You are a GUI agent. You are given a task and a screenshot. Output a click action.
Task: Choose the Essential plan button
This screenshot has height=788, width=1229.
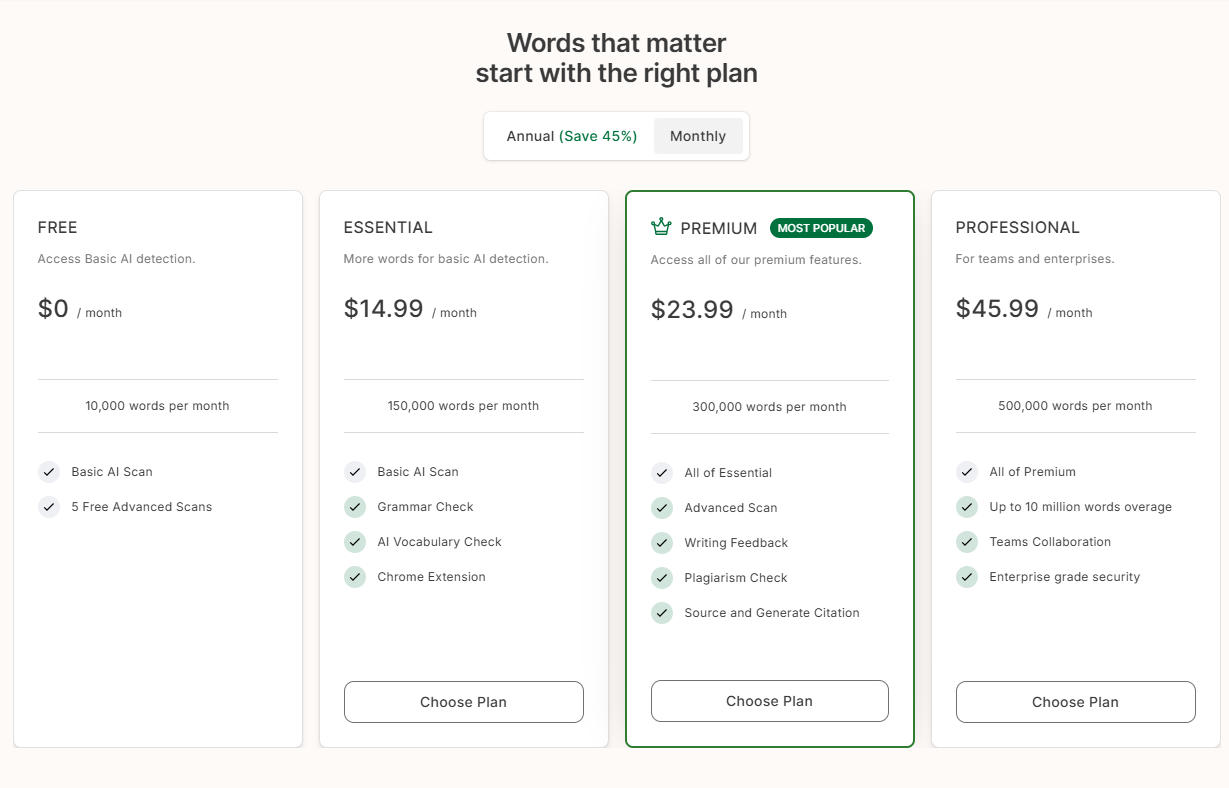[463, 702]
